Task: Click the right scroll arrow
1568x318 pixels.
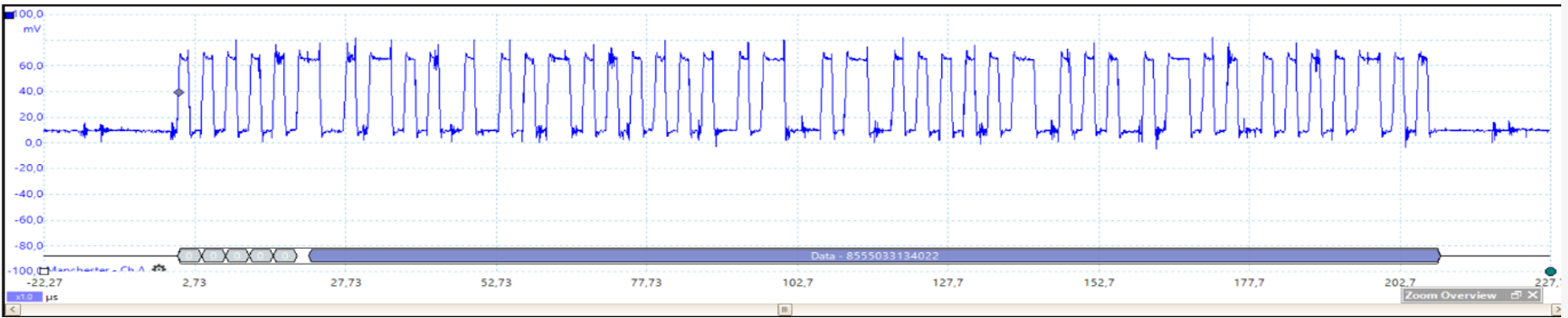Action: point(1557,310)
